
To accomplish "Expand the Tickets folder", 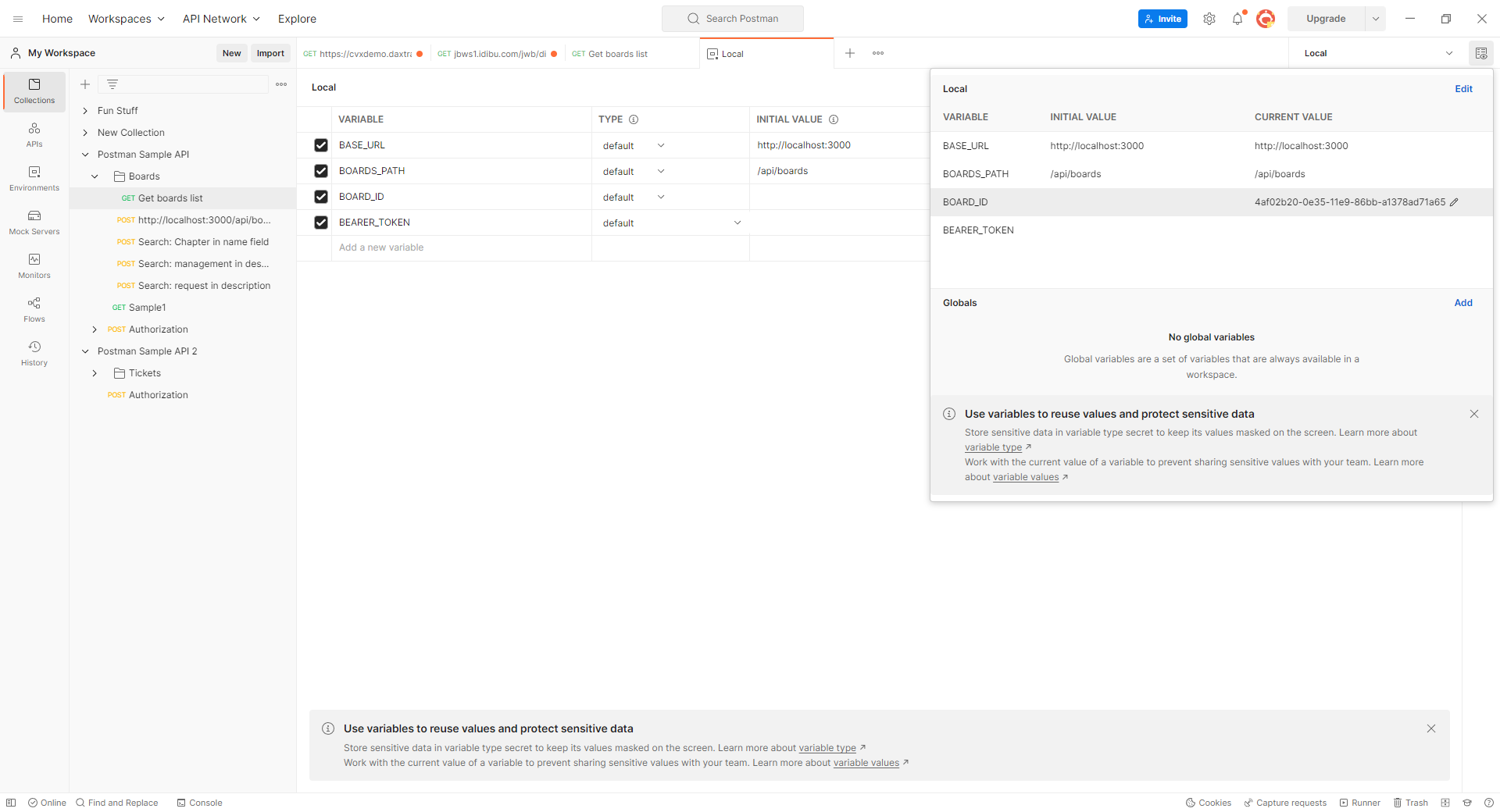I will 95,373.
